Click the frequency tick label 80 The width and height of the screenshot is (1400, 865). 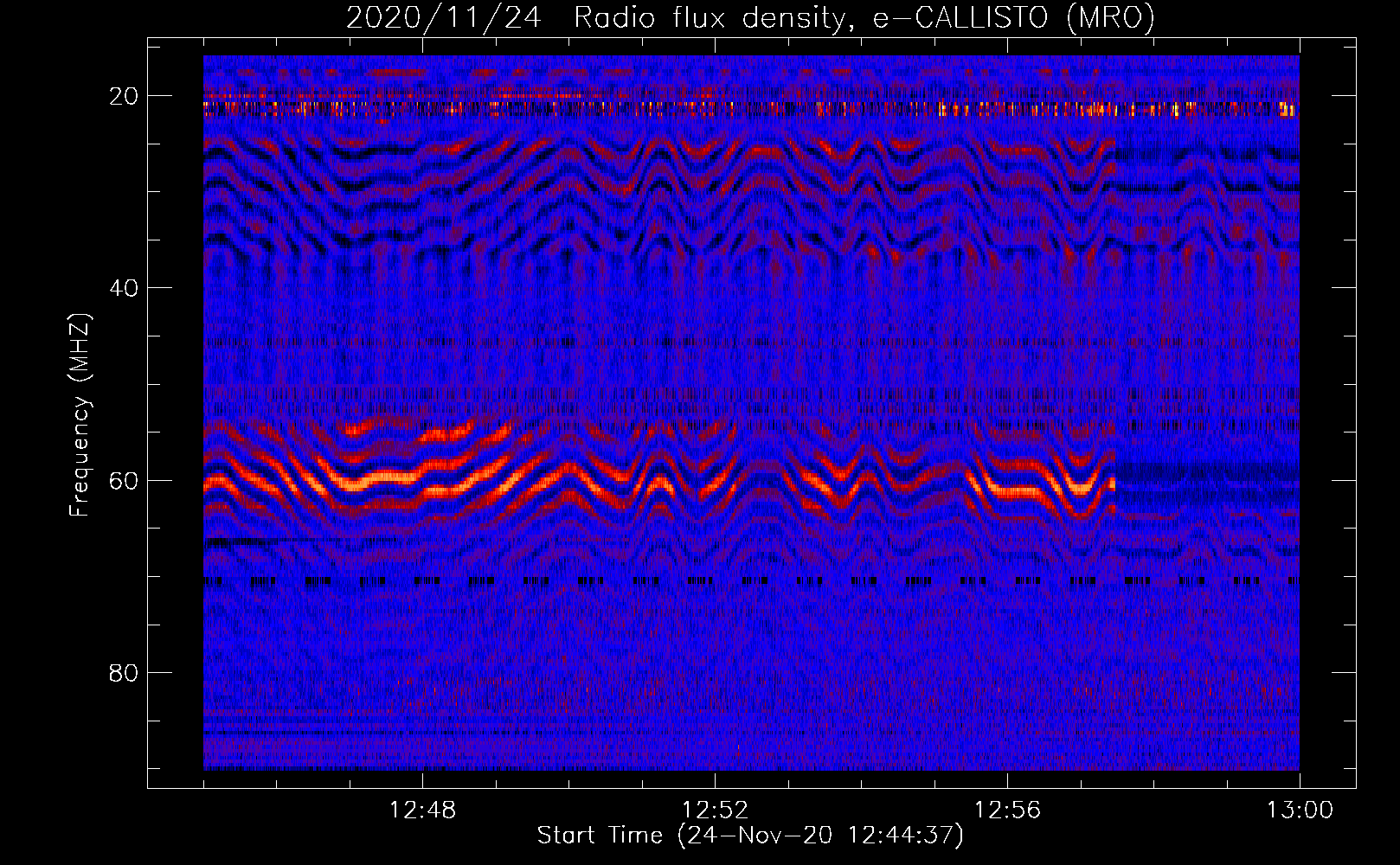coord(125,672)
